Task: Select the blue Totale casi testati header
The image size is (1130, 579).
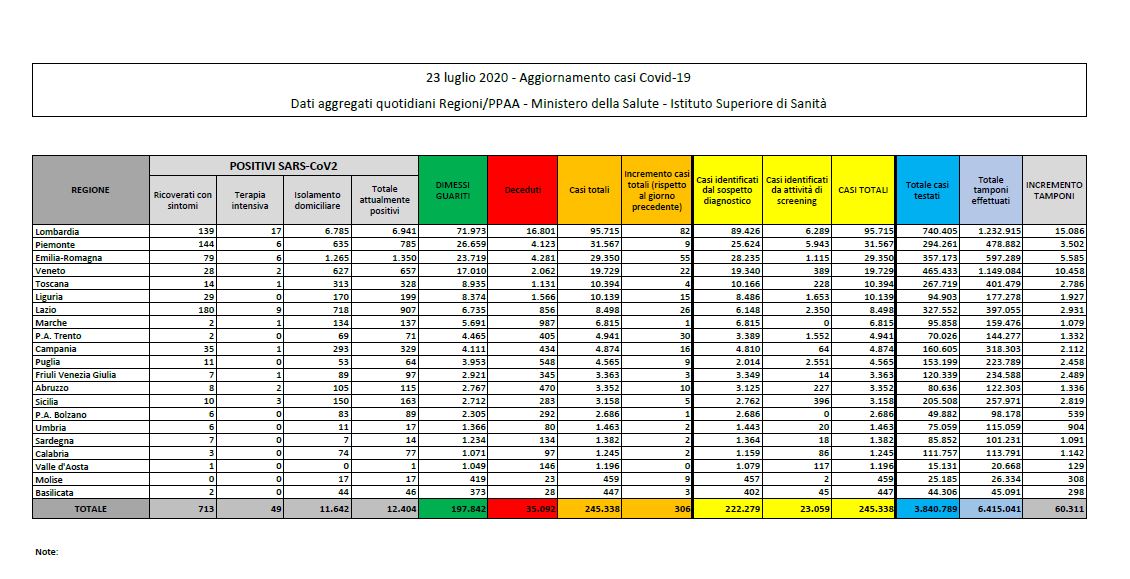Action: (927, 190)
